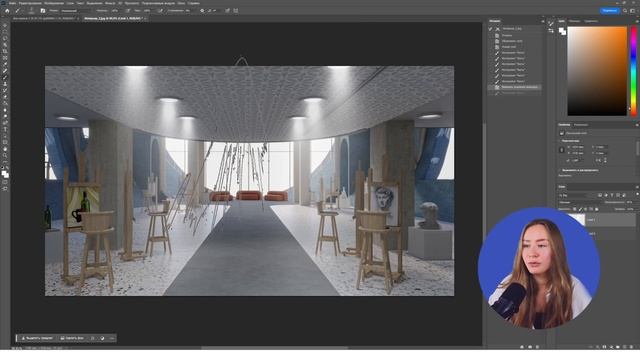Toggle lock image pixels brush icon
The height and width of the screenshot is (360, 640).
tap(580, 209)
